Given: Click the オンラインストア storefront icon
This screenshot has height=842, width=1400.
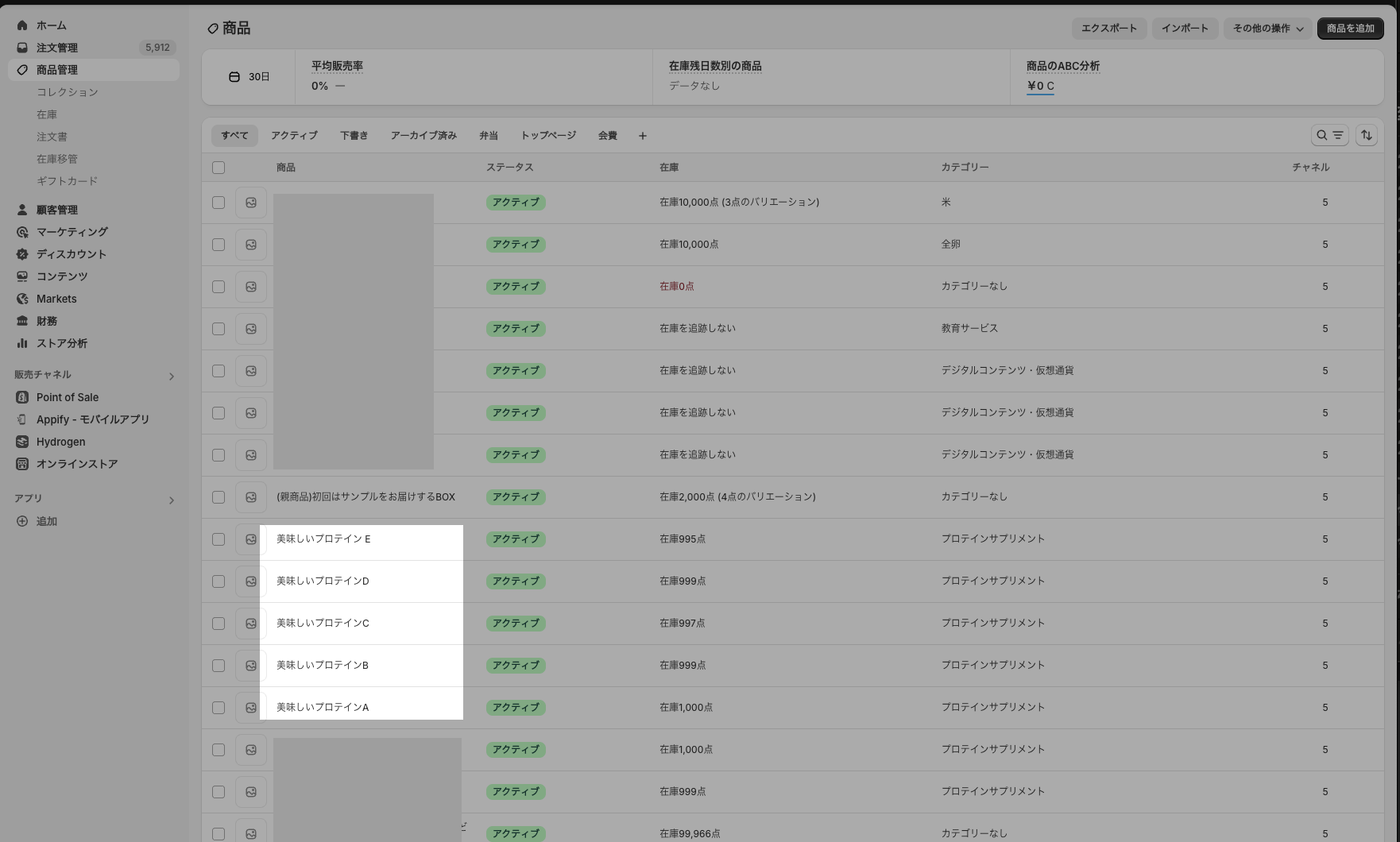Looking at the screenshot, I should click(22, 464).
